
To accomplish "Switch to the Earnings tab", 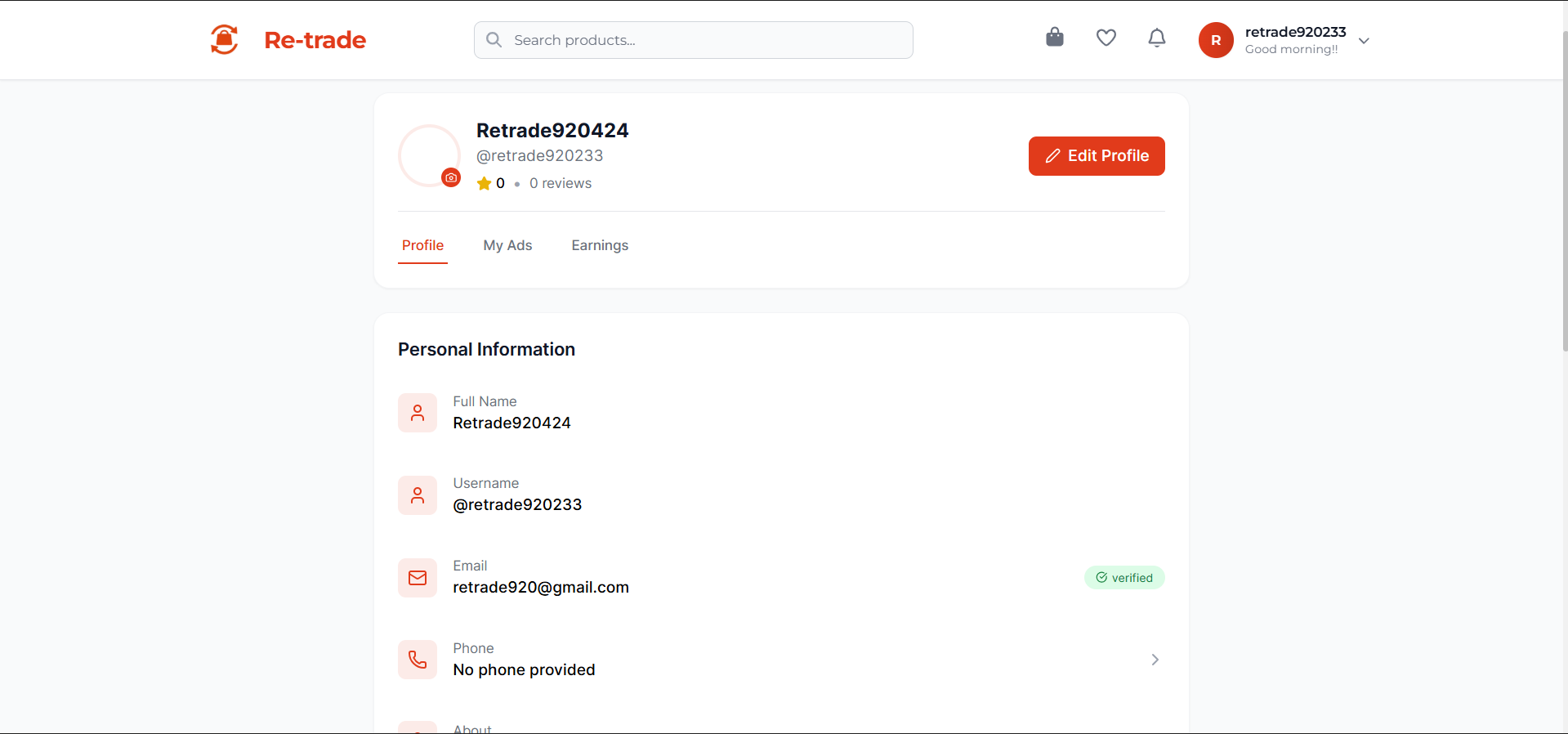I will pyautogui.click(x=600, y=245).
